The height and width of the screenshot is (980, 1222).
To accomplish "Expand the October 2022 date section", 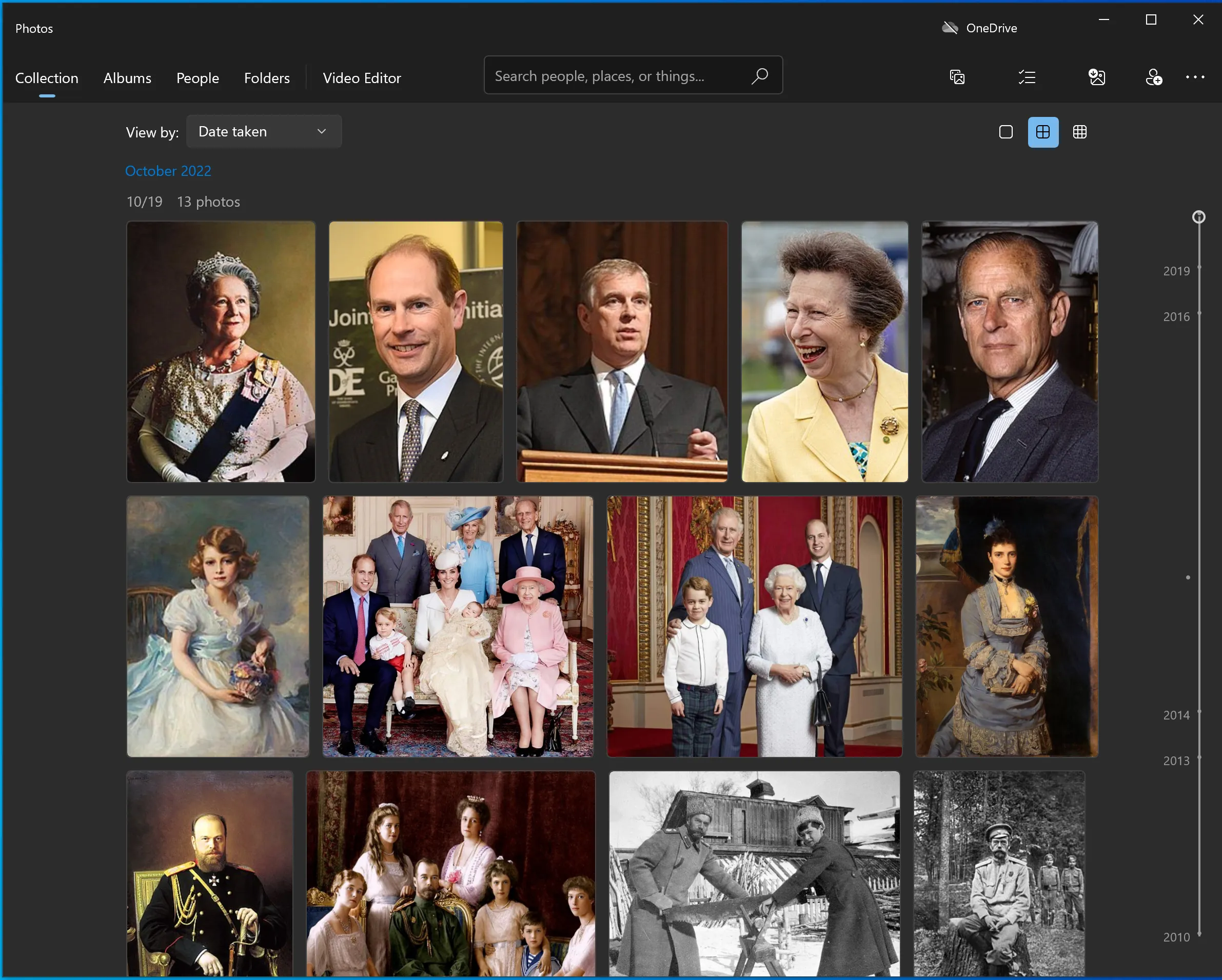I will [x=167, y=170].
